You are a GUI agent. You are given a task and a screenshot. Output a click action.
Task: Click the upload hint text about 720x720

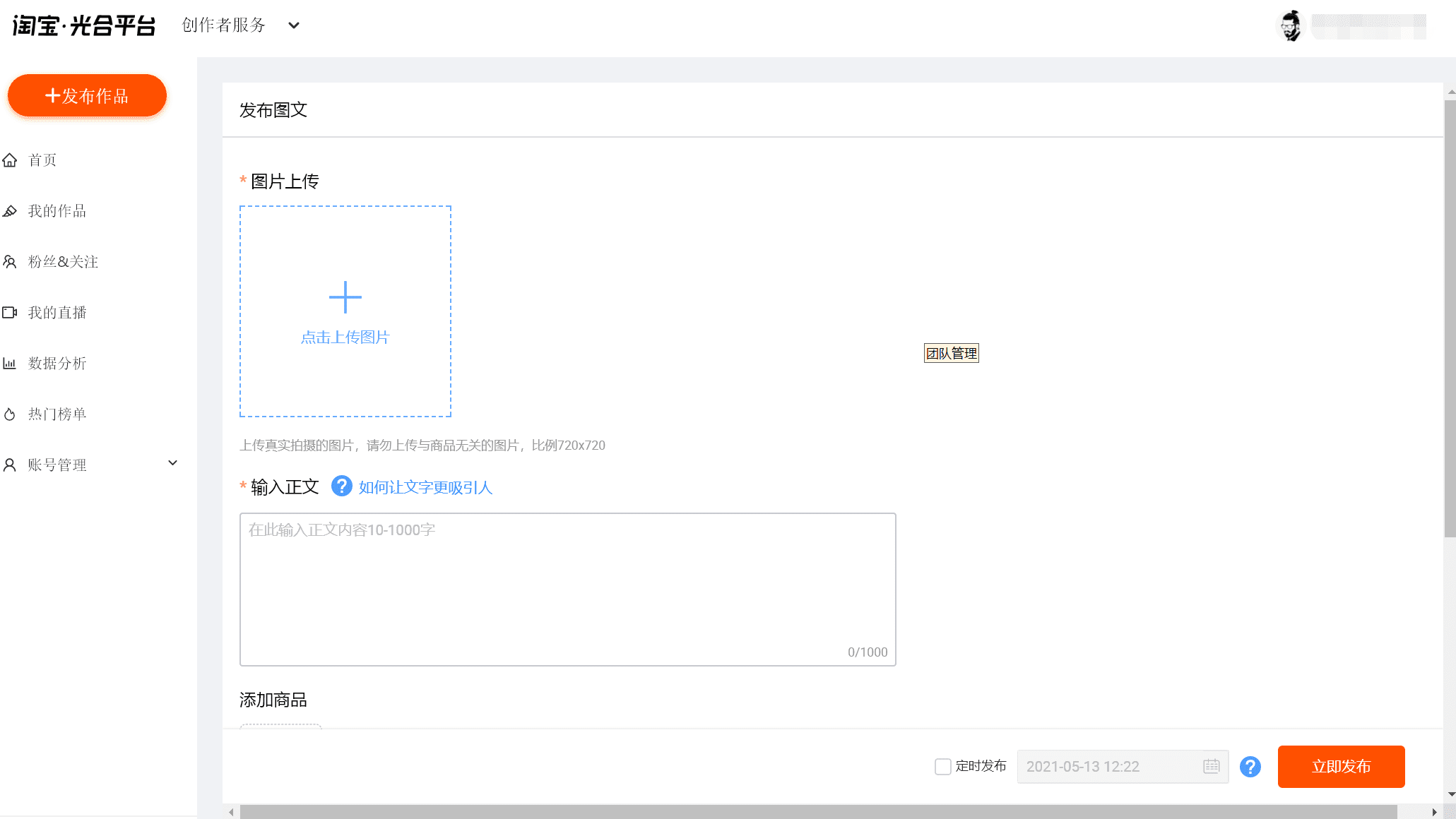pyautogui.click(x=422, y=446)
